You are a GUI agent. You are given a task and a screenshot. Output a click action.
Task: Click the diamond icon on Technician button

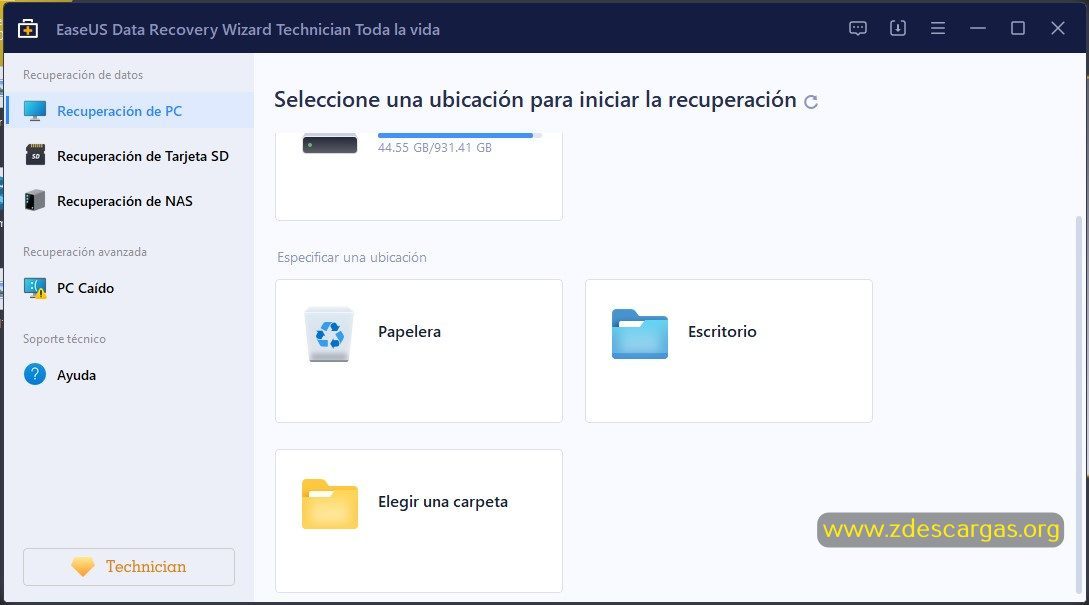(x=83, y=567)
